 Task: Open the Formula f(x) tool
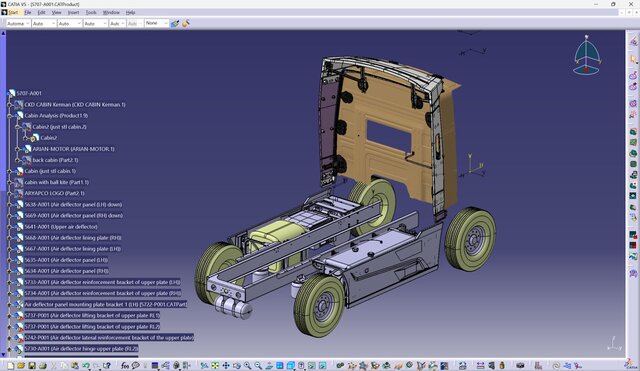tap(125, 366)
